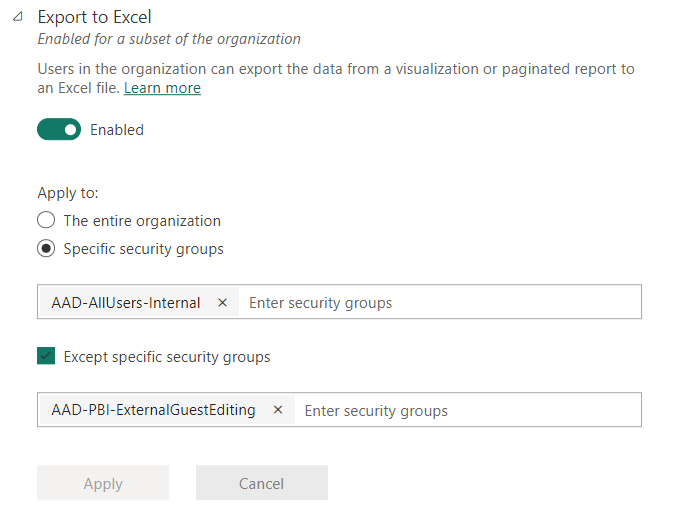
Task: Click the "Except specific security groups" label text
Action: coord(167,356)
